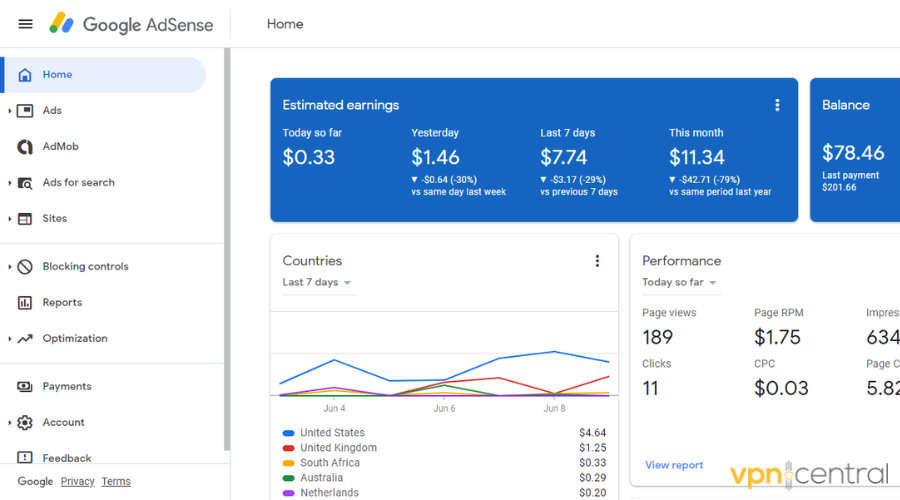Screen dimensions: 900x500
Task: Open Payments via its sidebar icon
Action: click(x=25, y=387)
